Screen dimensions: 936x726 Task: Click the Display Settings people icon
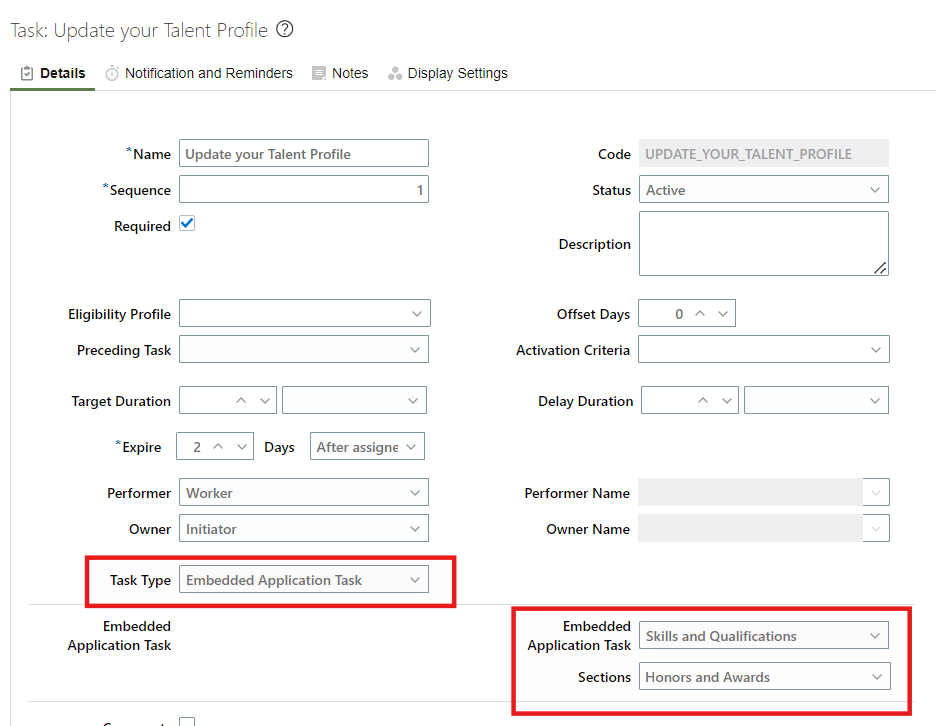(x=395, y=72)
